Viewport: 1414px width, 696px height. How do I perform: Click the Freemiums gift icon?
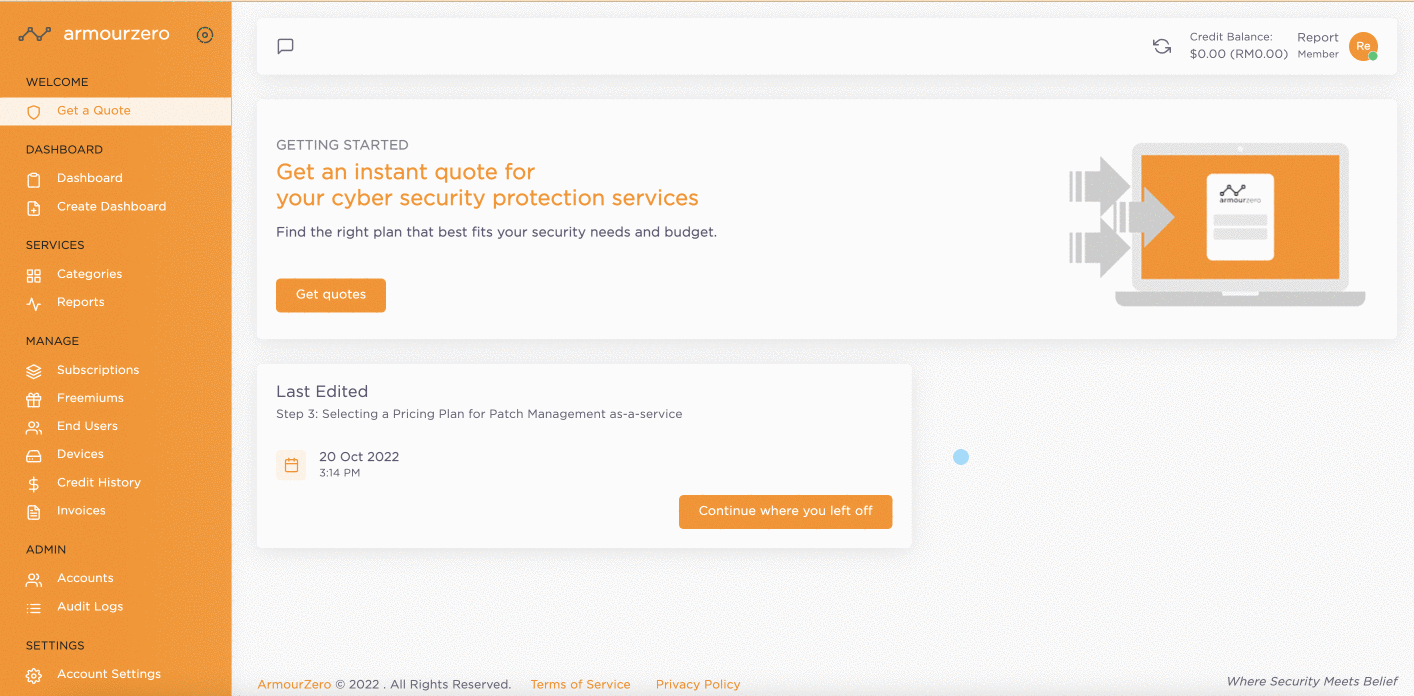34,400
